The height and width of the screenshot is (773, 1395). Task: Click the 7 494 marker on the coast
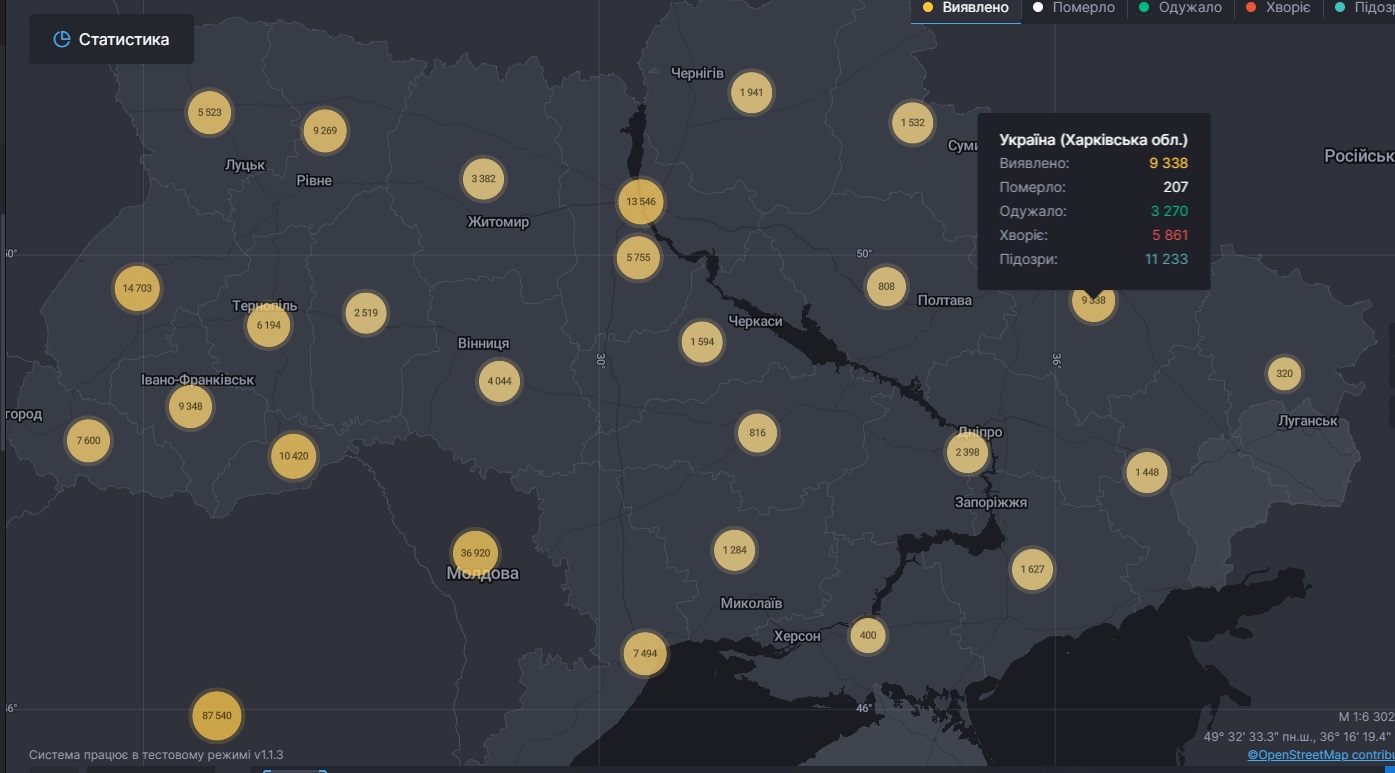645,654
